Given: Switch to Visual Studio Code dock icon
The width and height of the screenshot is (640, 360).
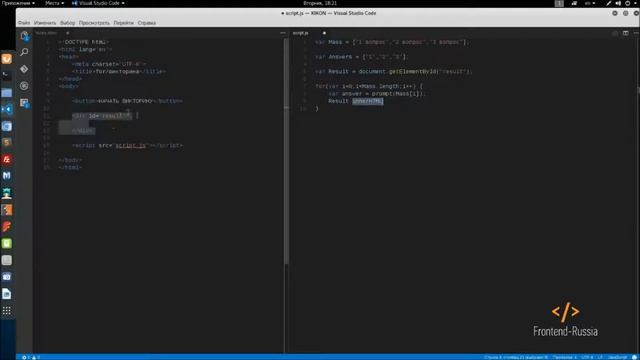Looking at the screenshot, I should [7, 109].
